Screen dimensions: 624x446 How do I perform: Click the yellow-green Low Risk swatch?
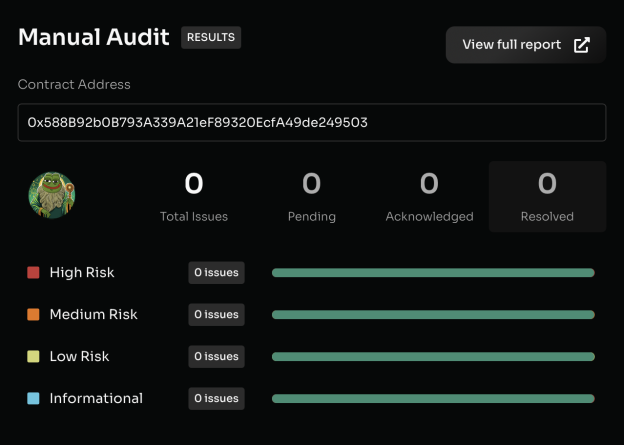[33, 356]
